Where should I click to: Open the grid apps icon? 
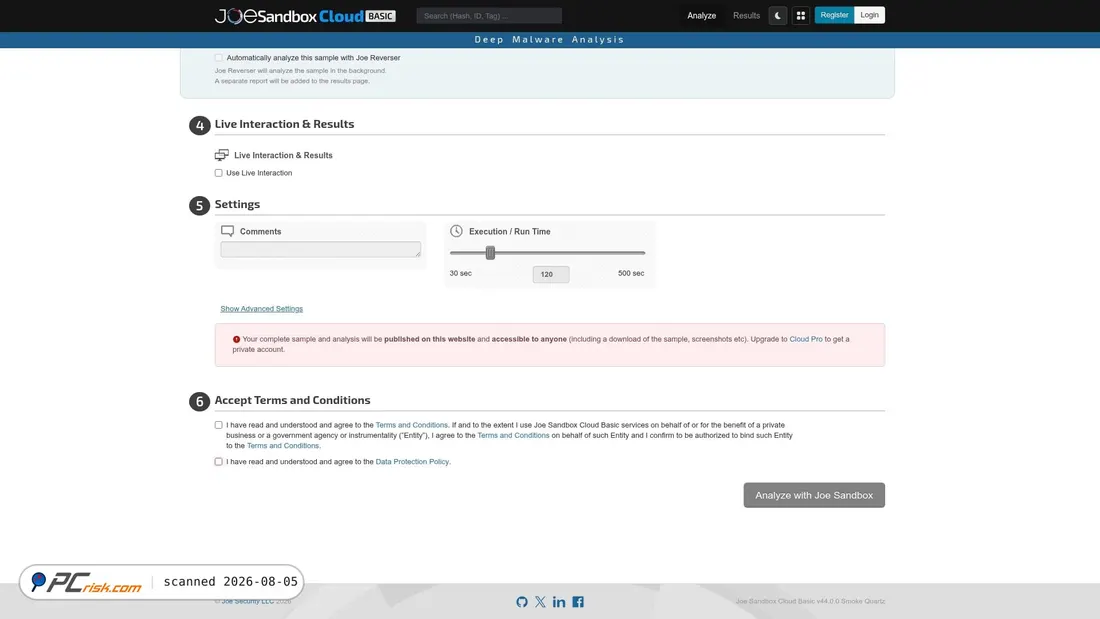pyautogui.click(x=800, y=15)
